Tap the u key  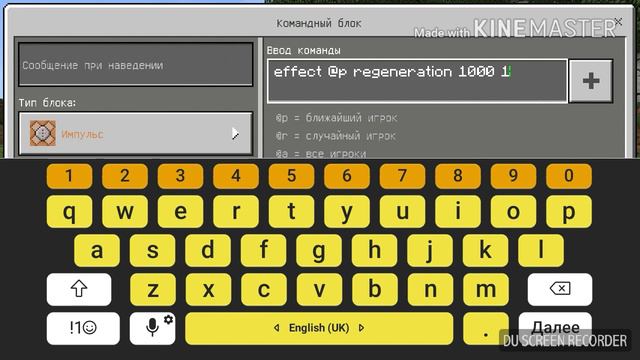tap(402, 211)
